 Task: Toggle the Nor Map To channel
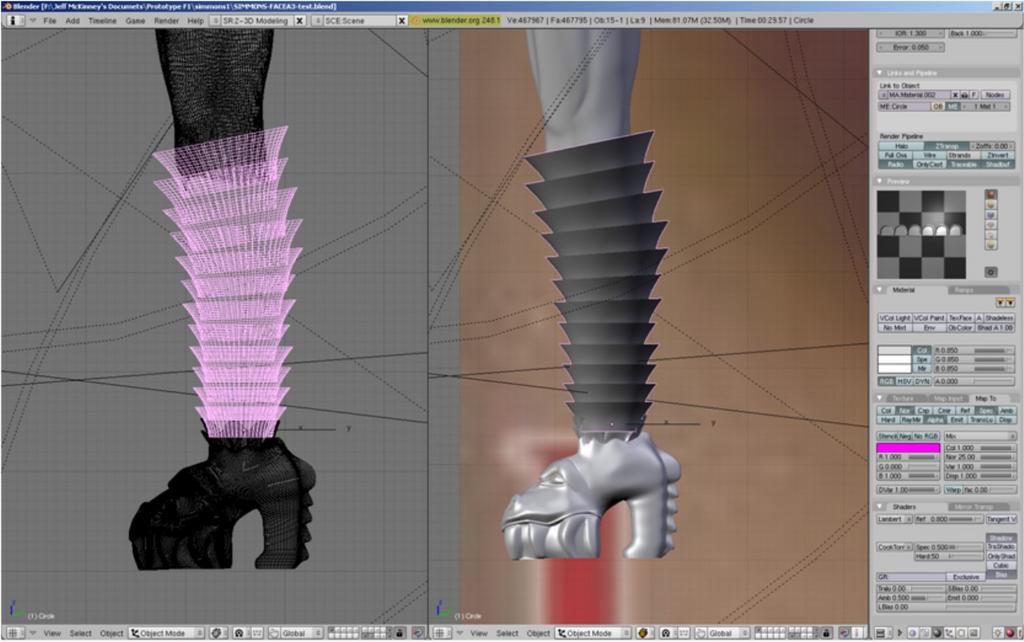click(904, 411)
